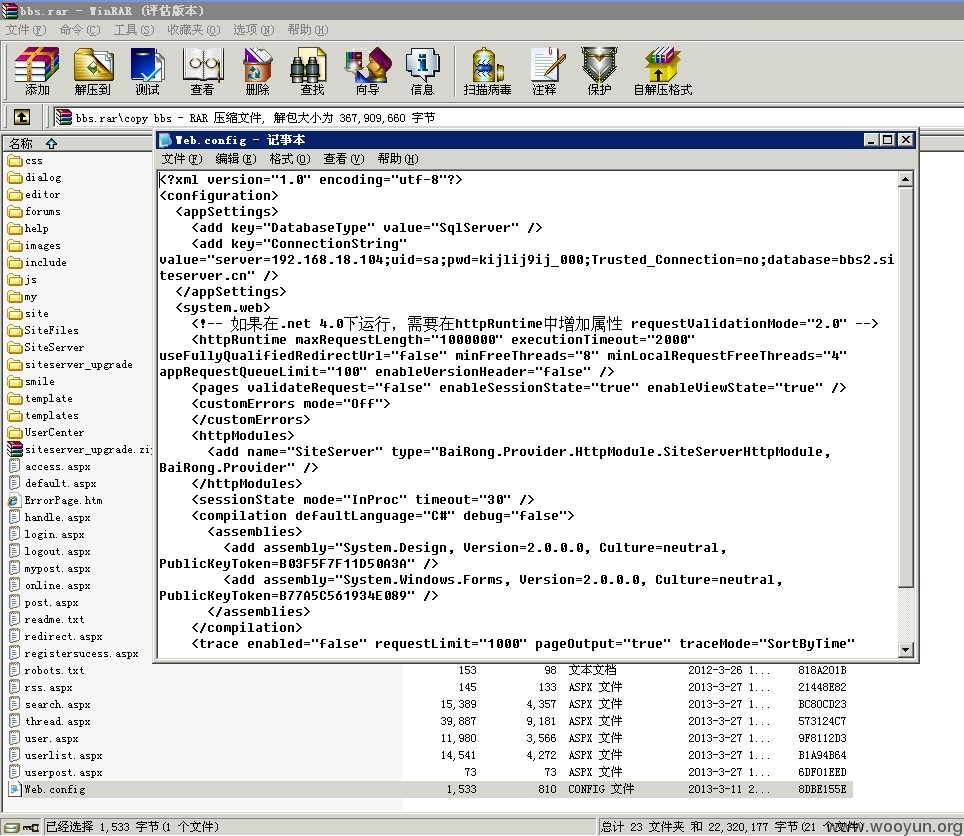
Task: Click the UserCenter folder icon
Action: tap(15, 433)
